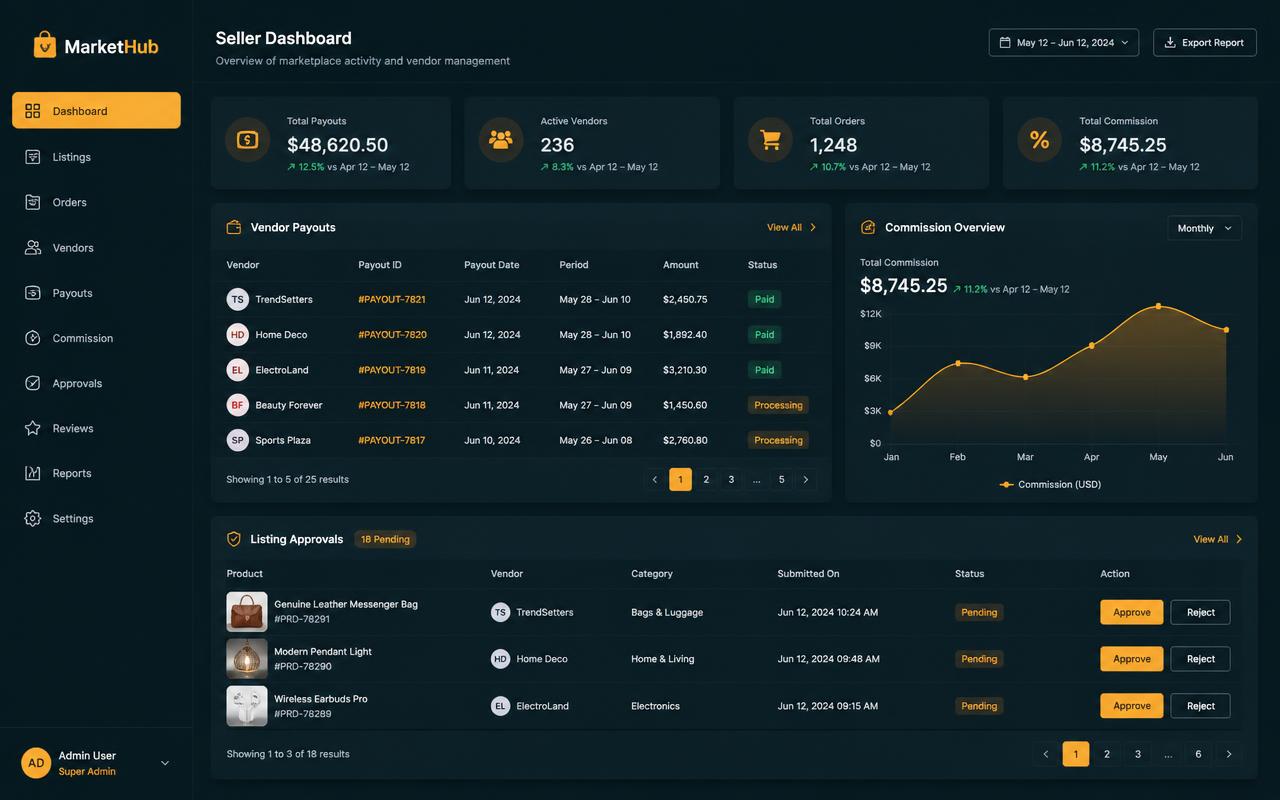Click the May data point on chart
The image size is (1280, 800).
tap(1158, 306)
